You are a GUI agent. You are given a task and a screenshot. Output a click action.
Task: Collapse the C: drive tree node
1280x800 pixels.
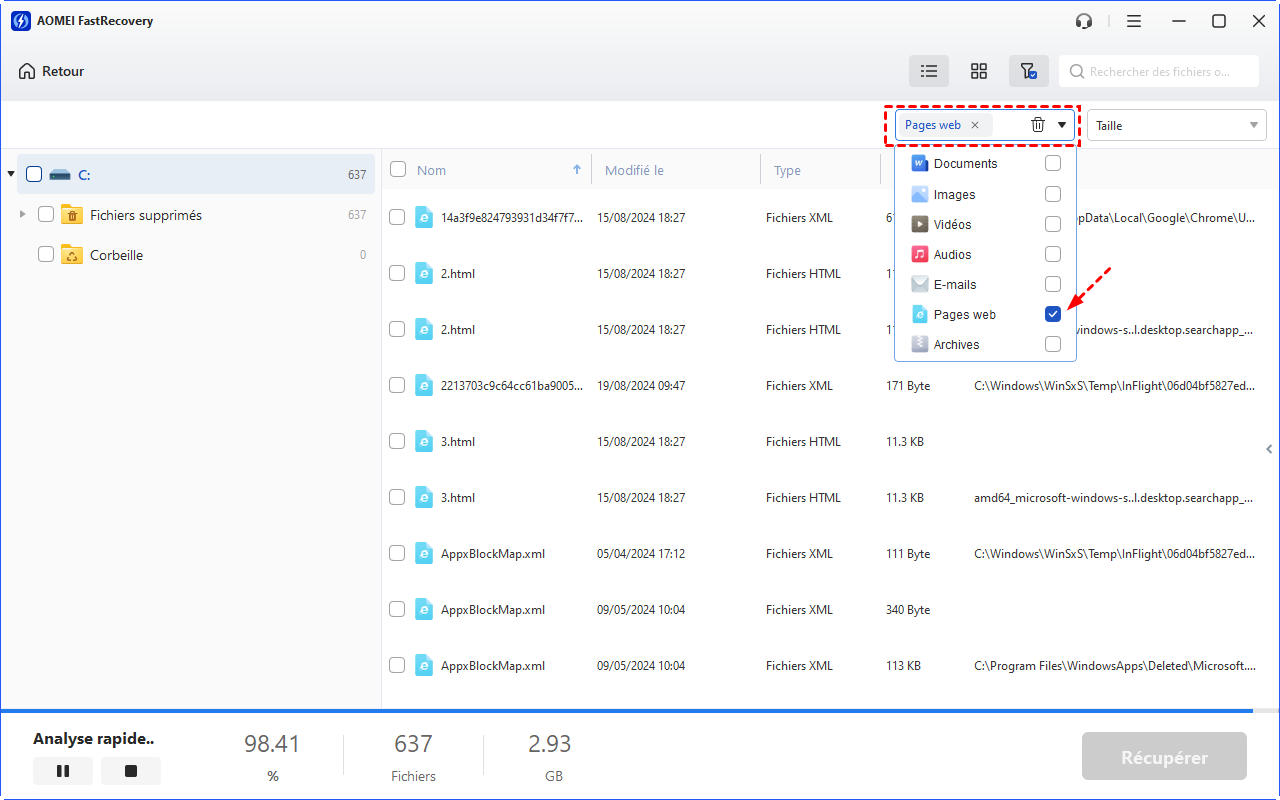coord(11,174)
